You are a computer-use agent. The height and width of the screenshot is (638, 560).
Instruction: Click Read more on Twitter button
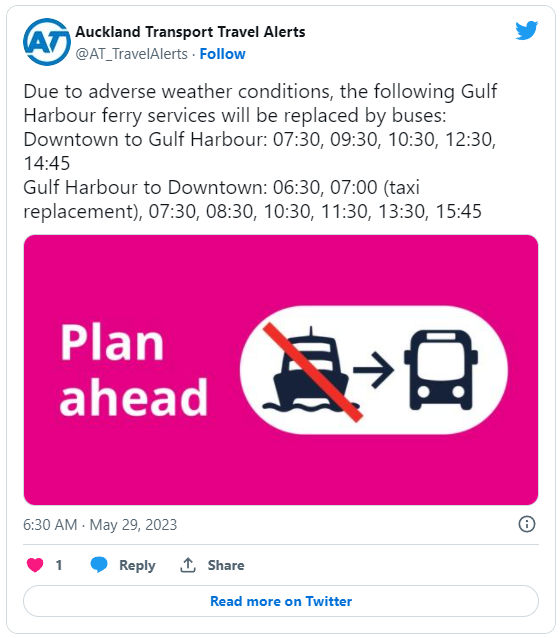[281, 601]
